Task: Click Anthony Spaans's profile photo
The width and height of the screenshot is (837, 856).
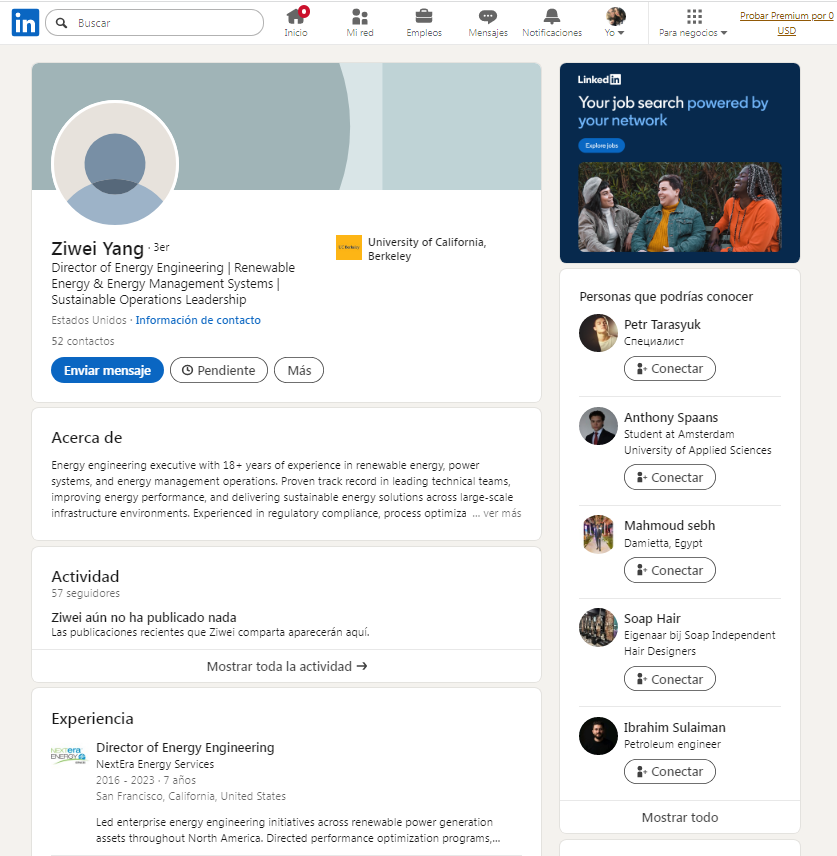Action: [598, 426]
